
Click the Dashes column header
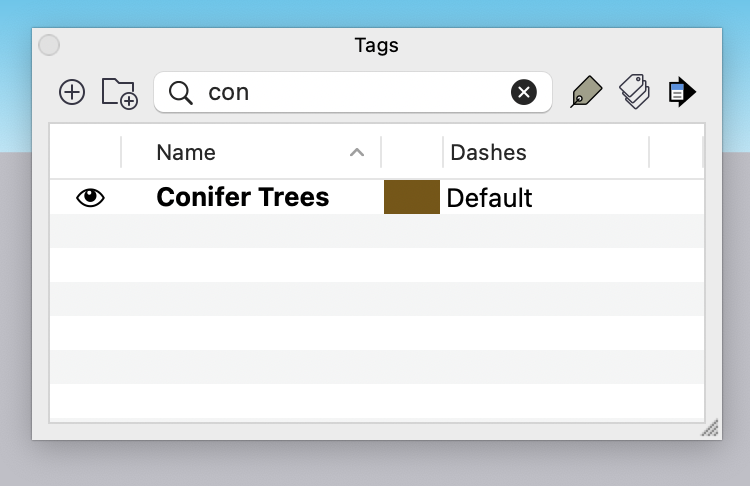(546, 153)
